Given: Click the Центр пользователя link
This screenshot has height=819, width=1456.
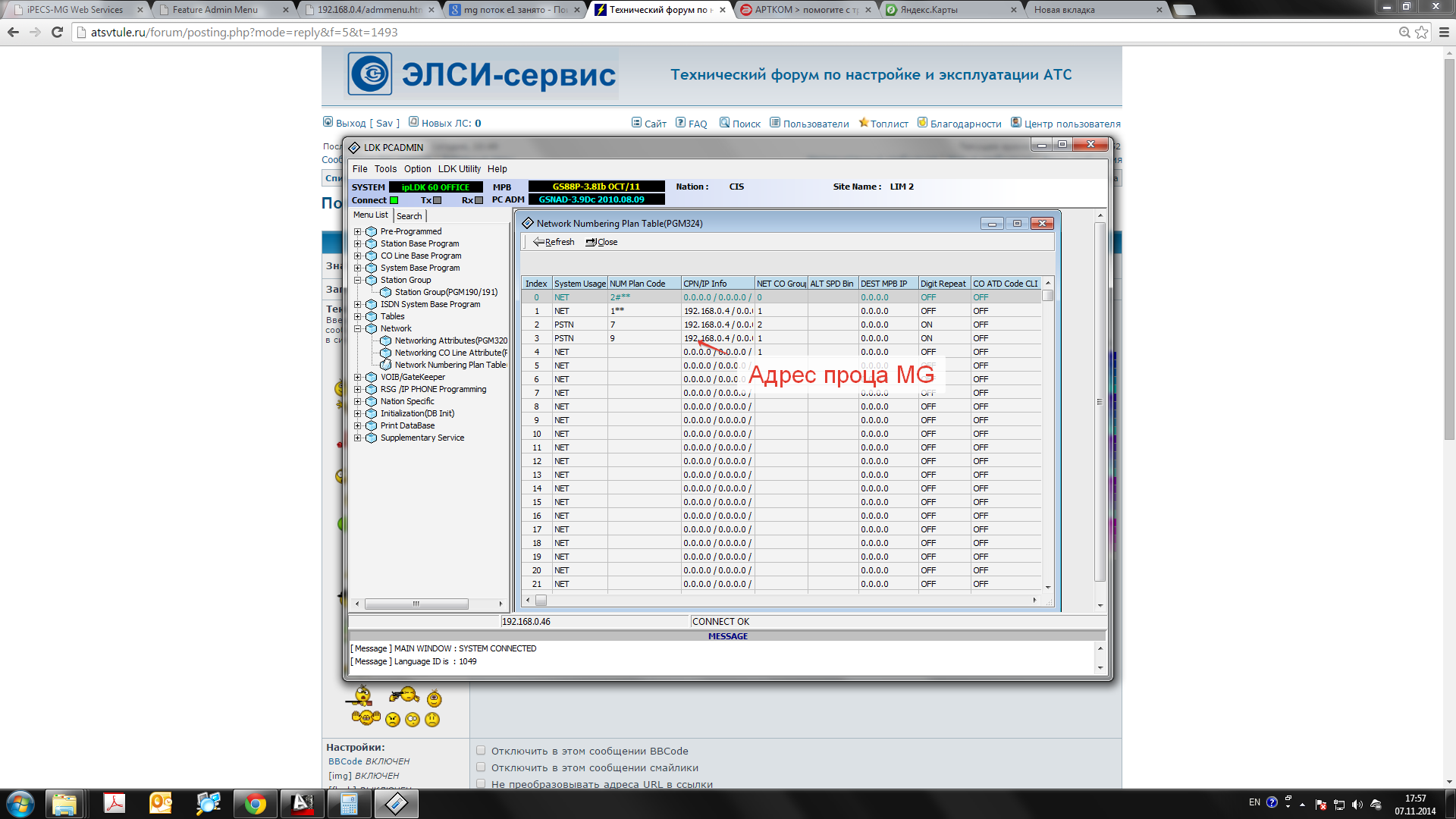Looking at the screenshot, I should pos(1072,124).
